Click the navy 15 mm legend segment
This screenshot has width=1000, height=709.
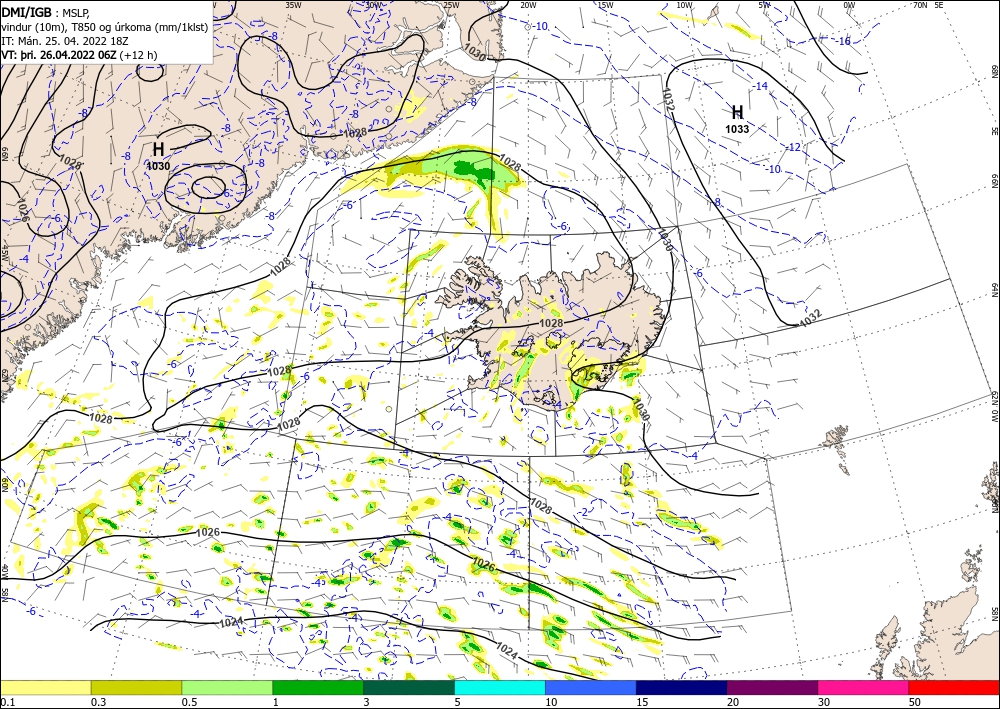682,687
